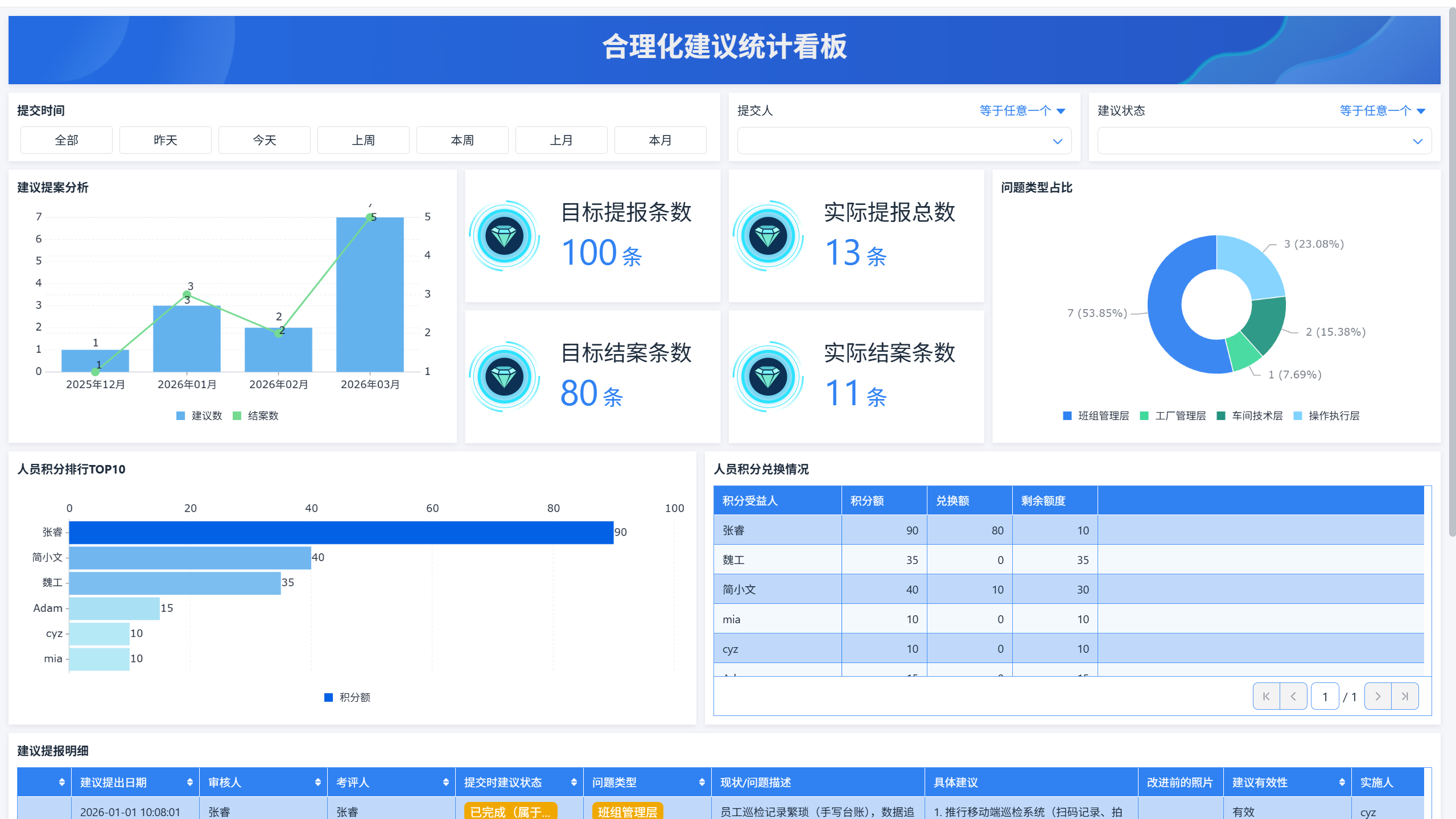Open 提交人 condition dropdown 等于任意一个
This screenshot has width=1456, height=819.
(1021, 110)
